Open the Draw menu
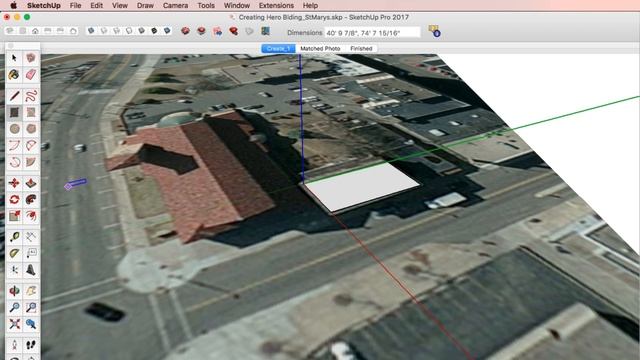Image resolution: width=640 pixels, height=360 pixels. 145,5
